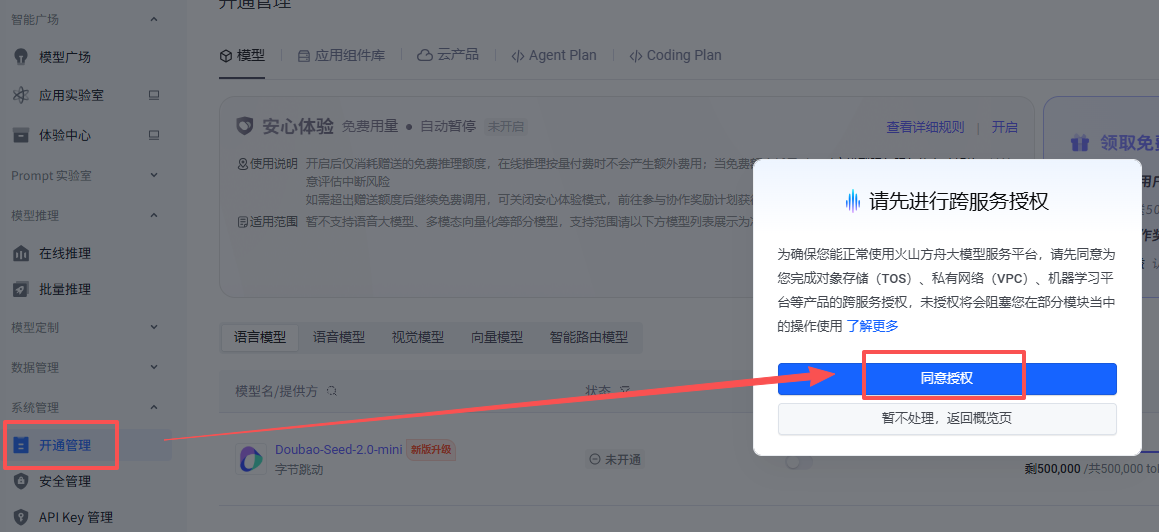Click the 请先进行跨服务授权 dialog title
The width and height of the screenshot is (1159, 532).
(x=959, y=201)
